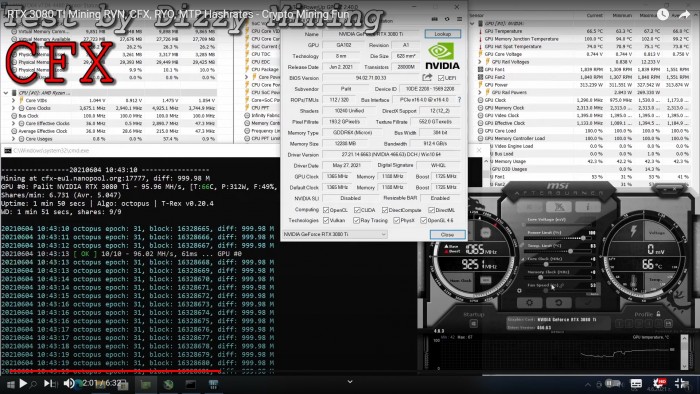The height and width of the screenshot is (394, 700).
Task: Open Afterburner settings gear button
Action: [x=529, y=303]
